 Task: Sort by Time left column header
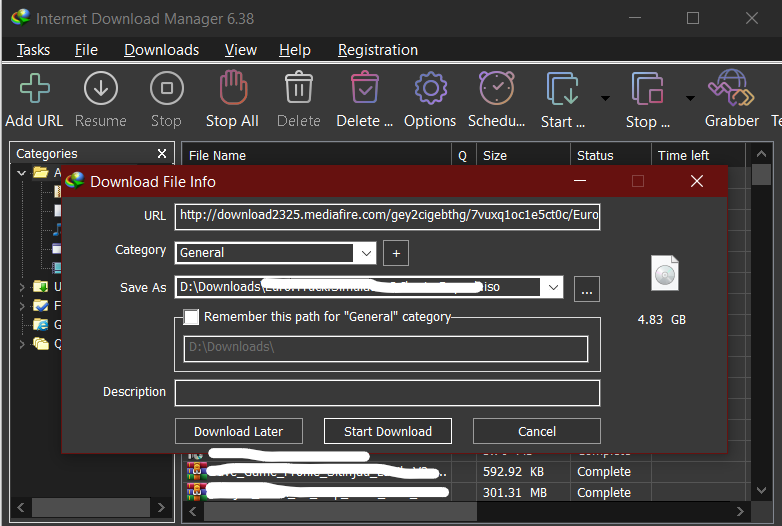coord(698,156)
